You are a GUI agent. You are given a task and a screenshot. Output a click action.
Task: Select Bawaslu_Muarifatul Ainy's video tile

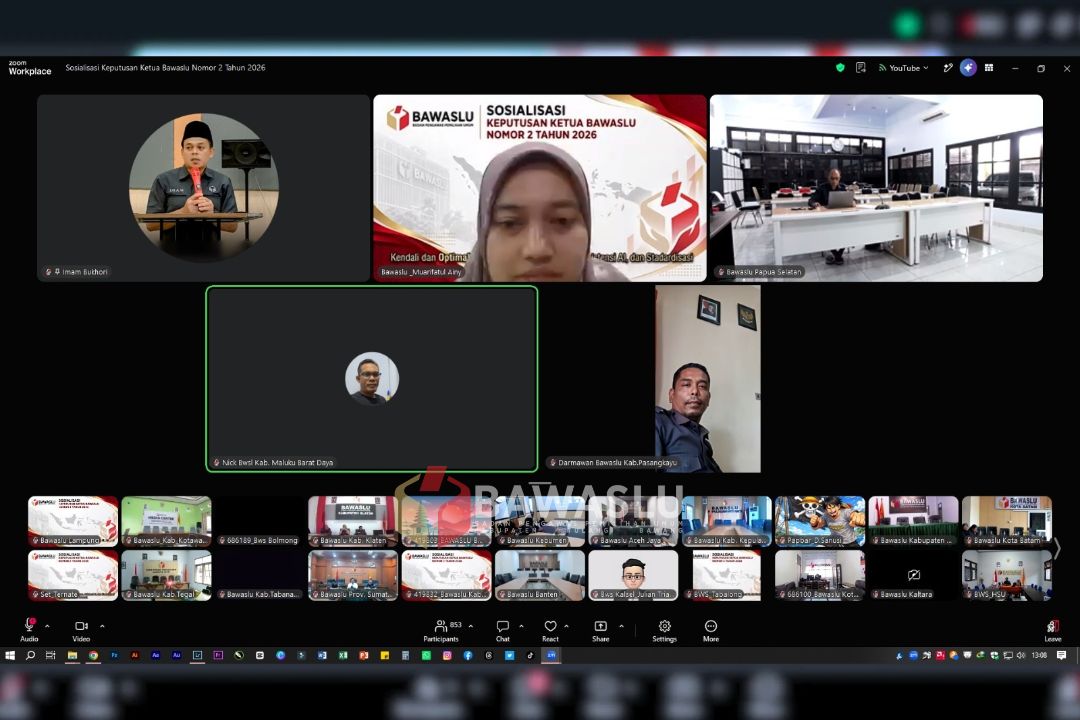540,187
